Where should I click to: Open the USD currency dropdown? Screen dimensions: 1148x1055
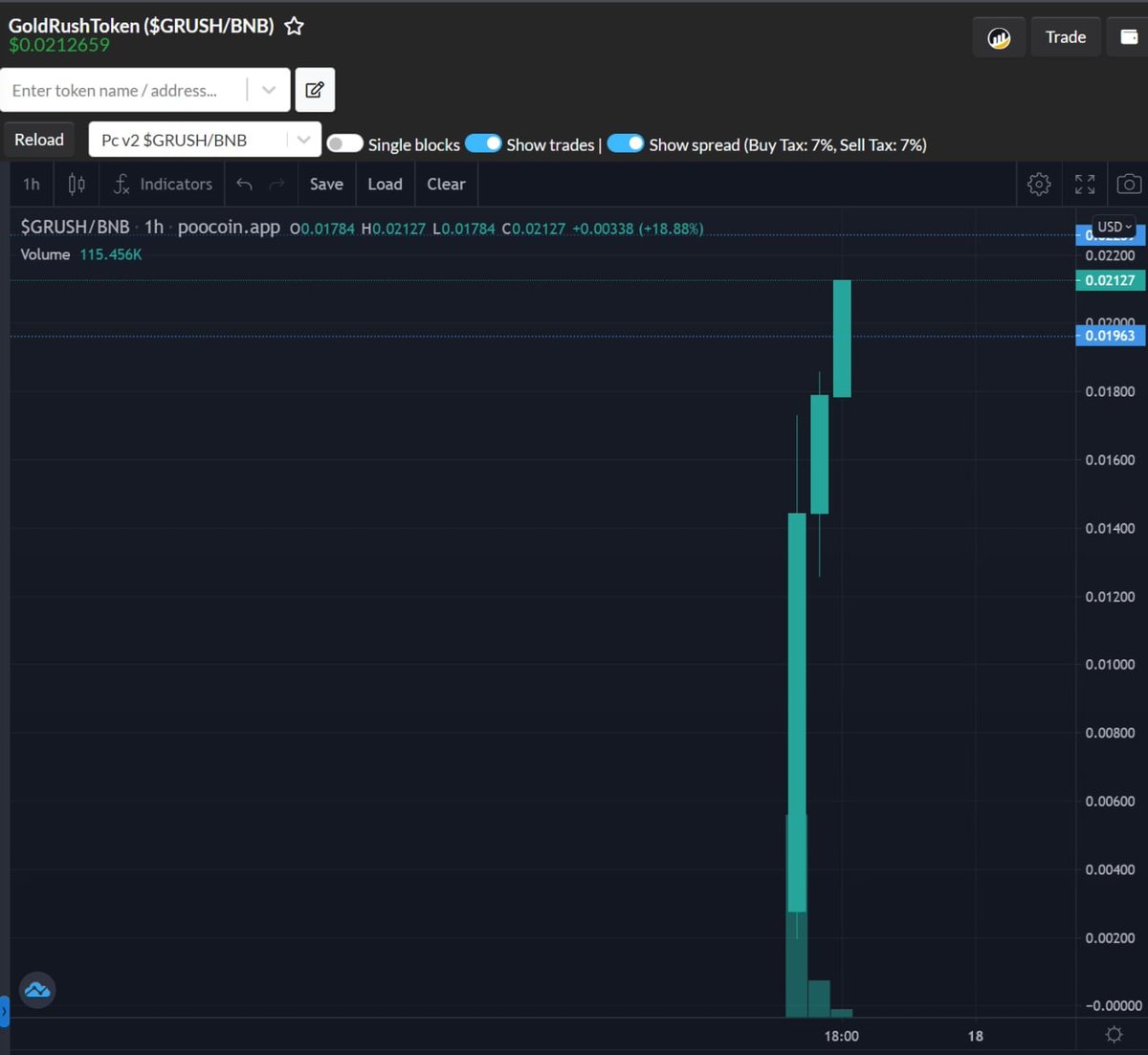point(1115,227)
